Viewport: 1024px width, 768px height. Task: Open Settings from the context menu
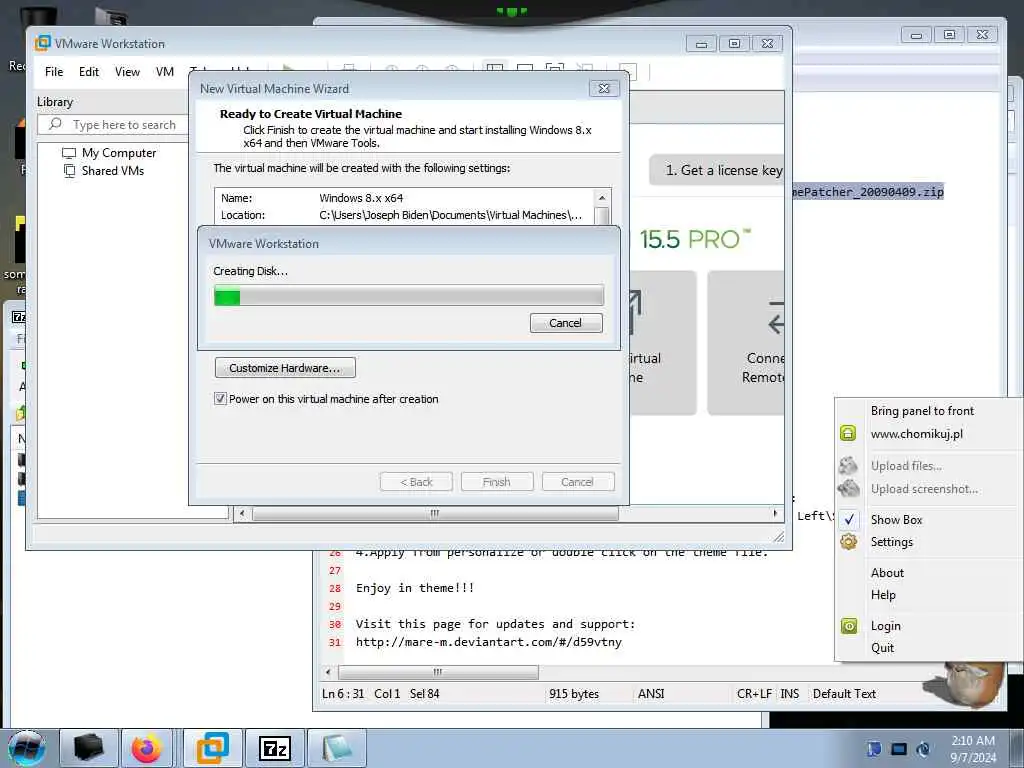coord(891,541)
